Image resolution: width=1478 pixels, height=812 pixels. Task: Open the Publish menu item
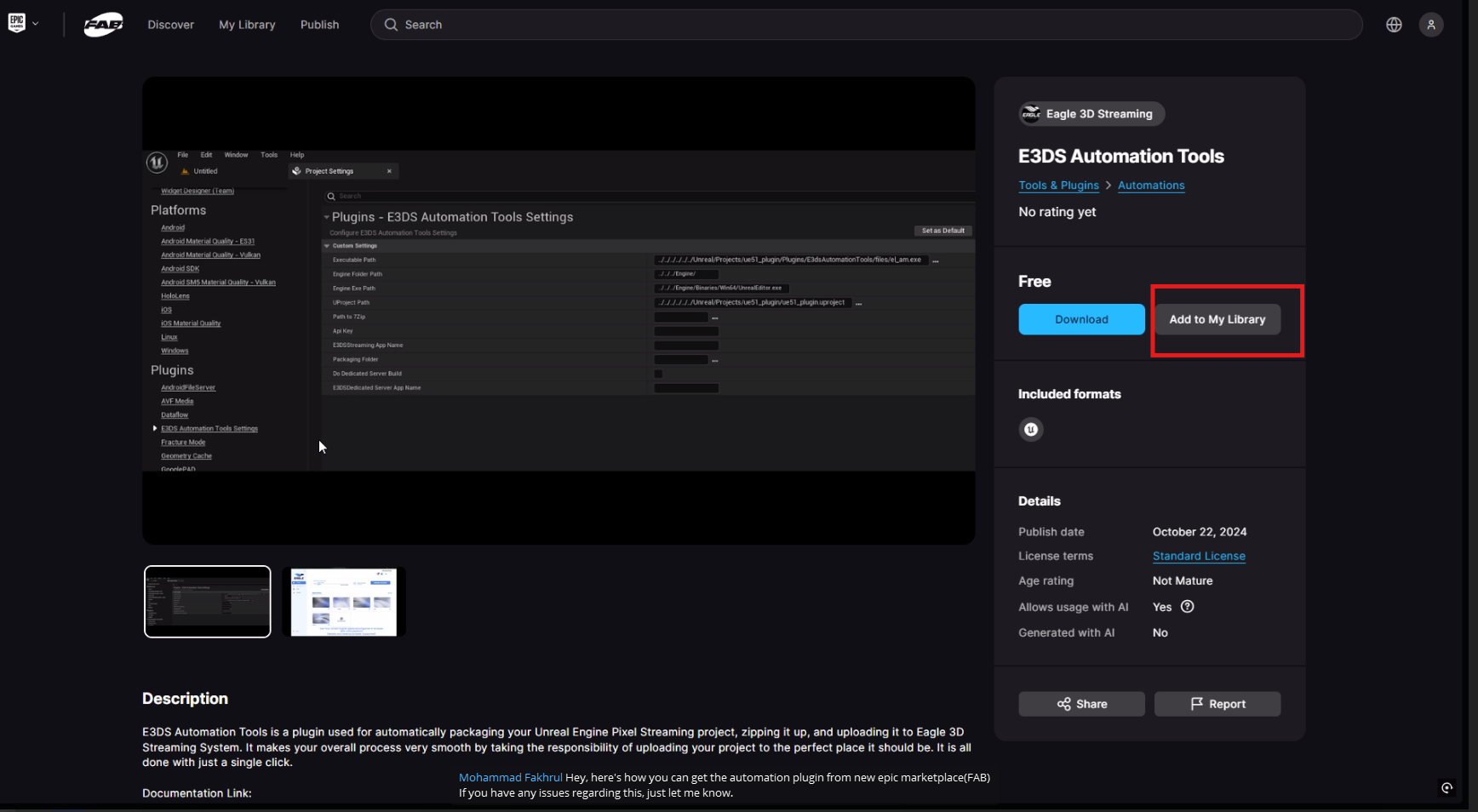(319, 25)
